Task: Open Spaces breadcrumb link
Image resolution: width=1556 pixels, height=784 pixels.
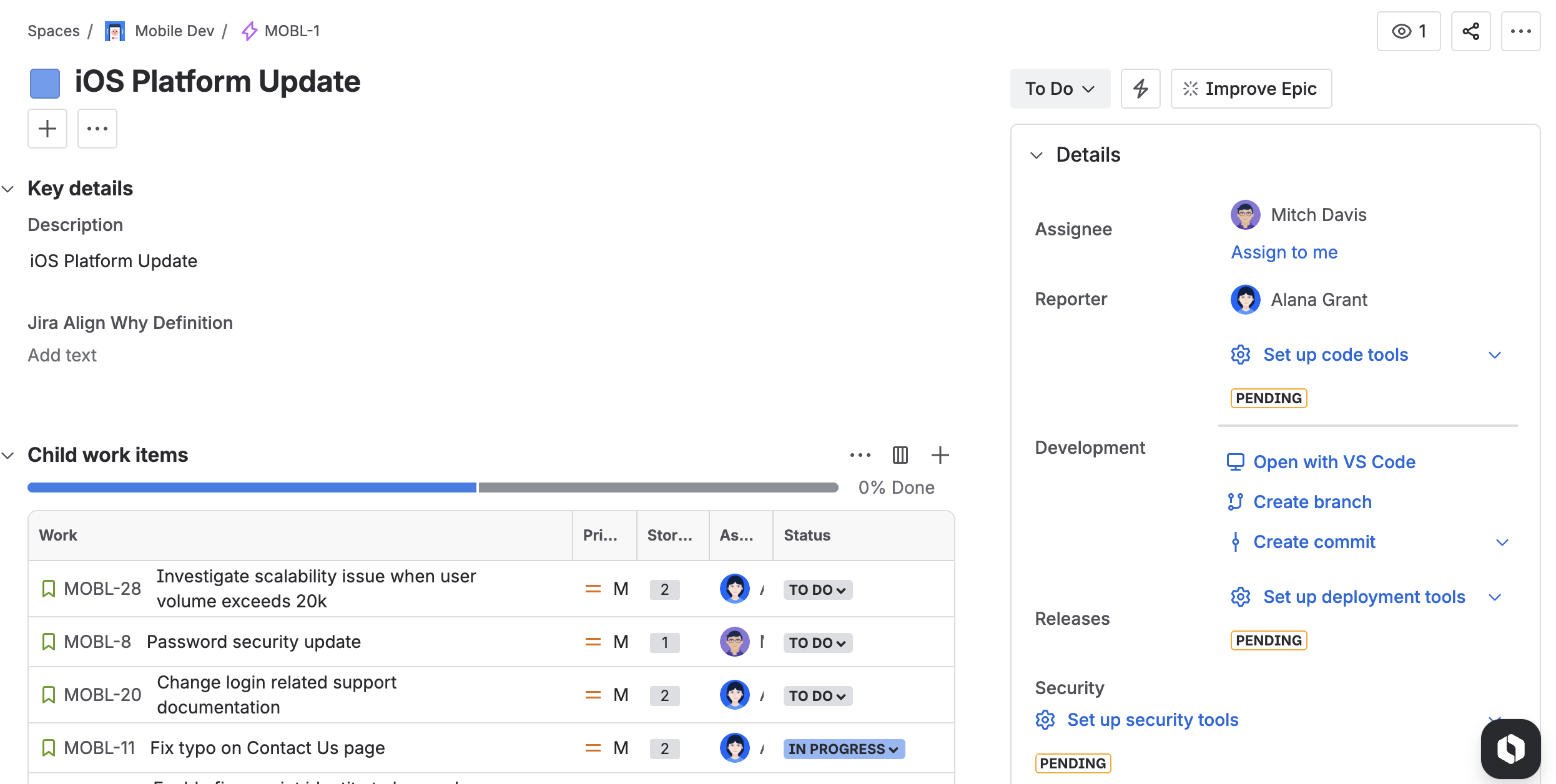Action: [x=54, y=31]
